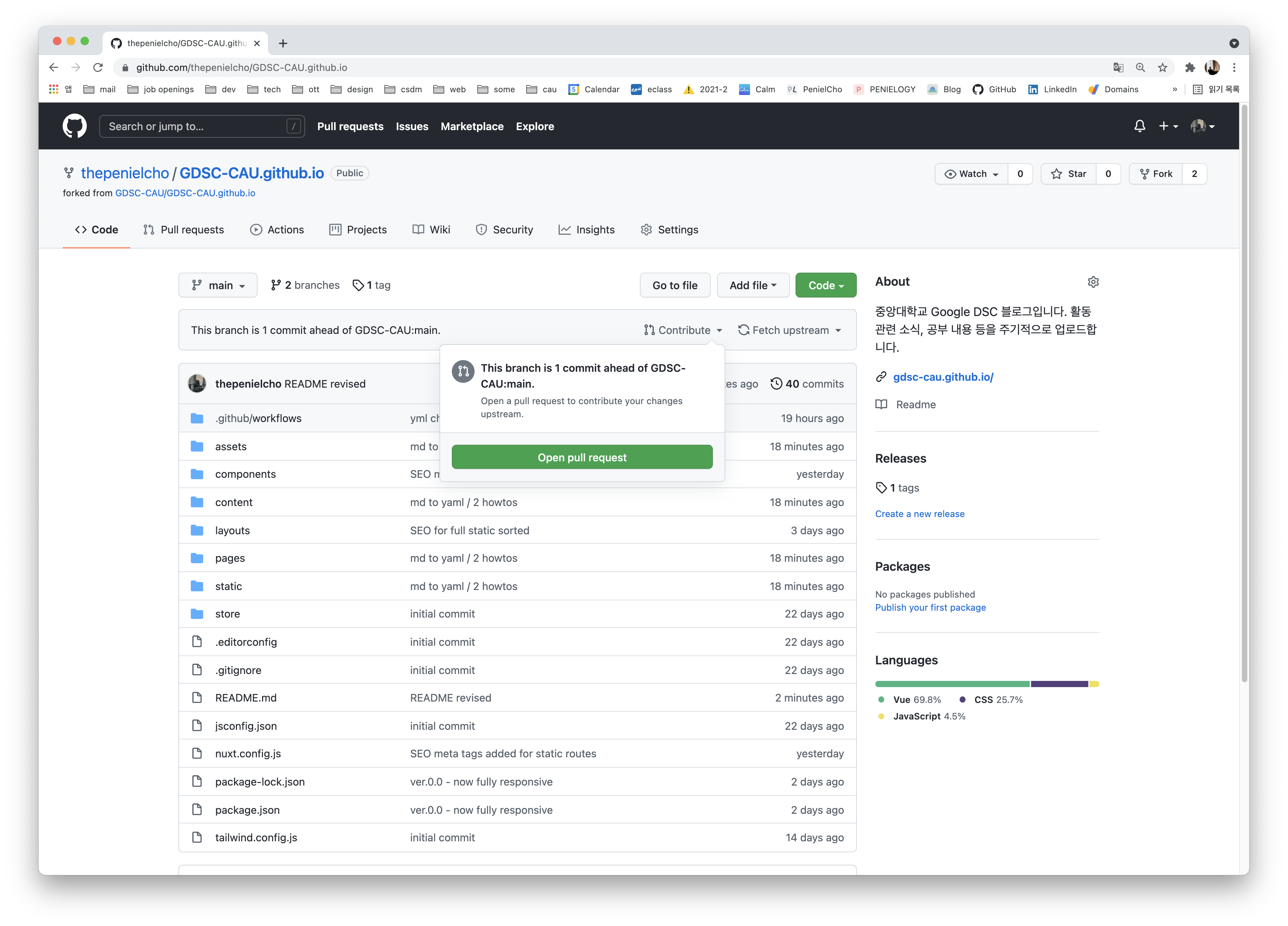Open the profile avatar menu in GitHub header
1288x926 pixels.
[1202, 126]
